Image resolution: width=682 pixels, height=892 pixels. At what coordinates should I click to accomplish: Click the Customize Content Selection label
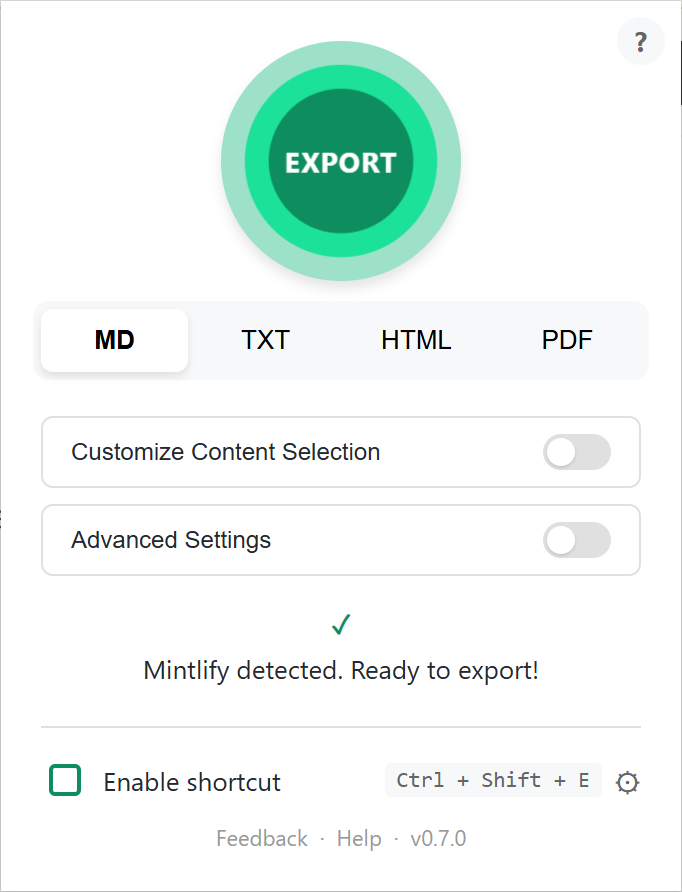click(225, 452)
